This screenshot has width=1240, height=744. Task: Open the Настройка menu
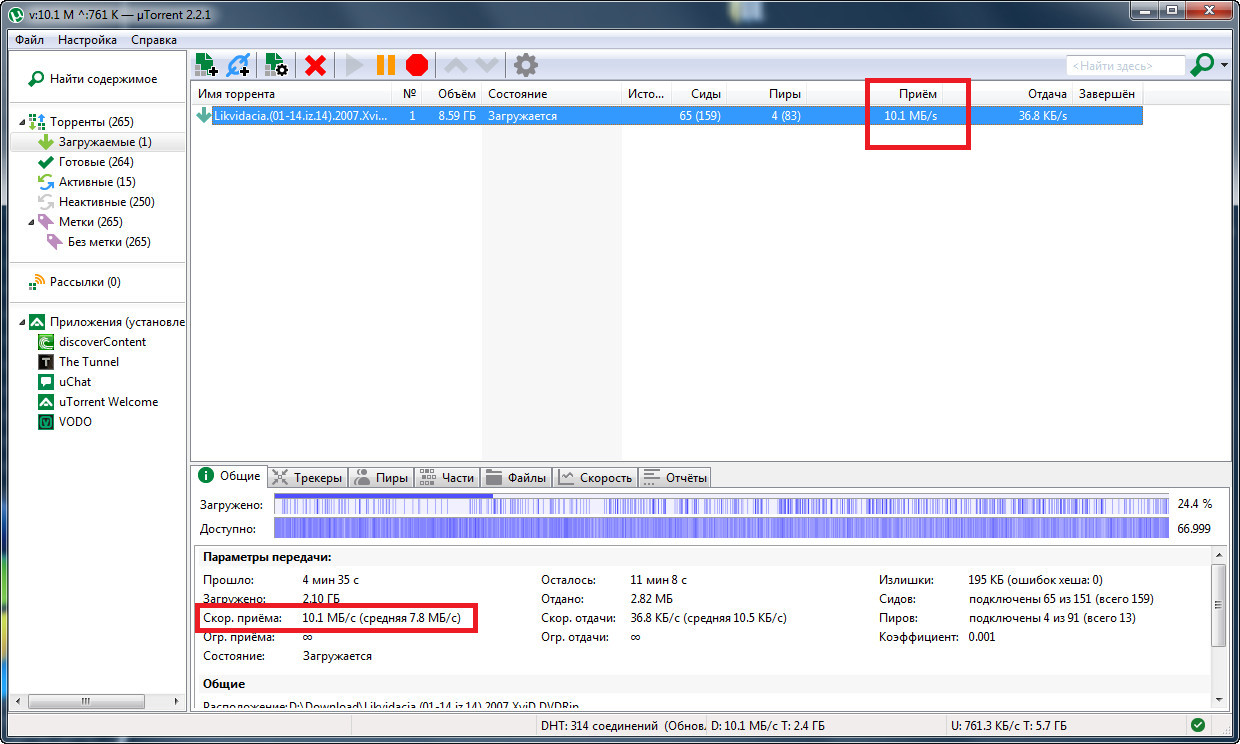tap(87, 40)
